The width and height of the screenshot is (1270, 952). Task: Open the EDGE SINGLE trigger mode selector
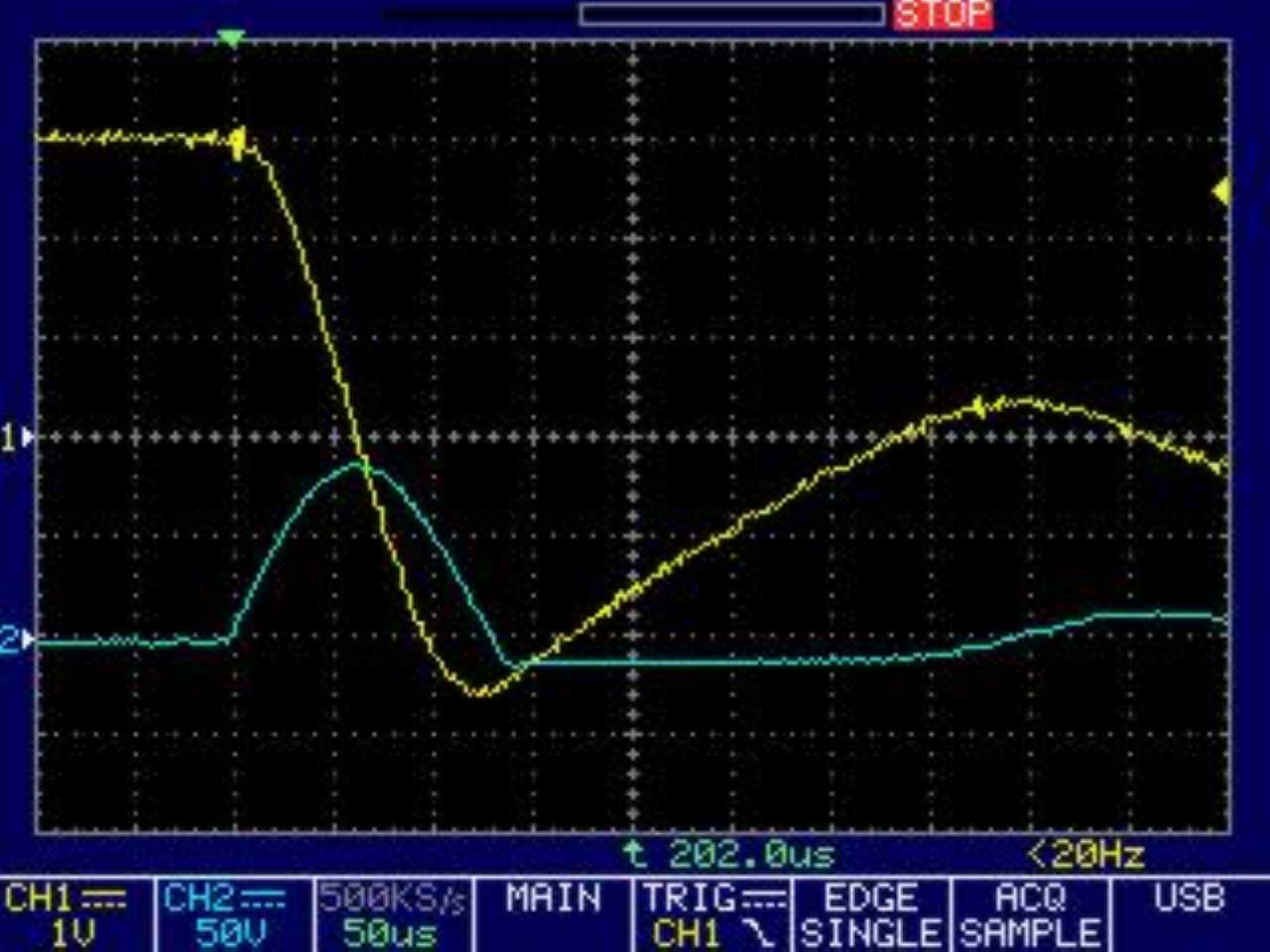[x=870, y=915]
